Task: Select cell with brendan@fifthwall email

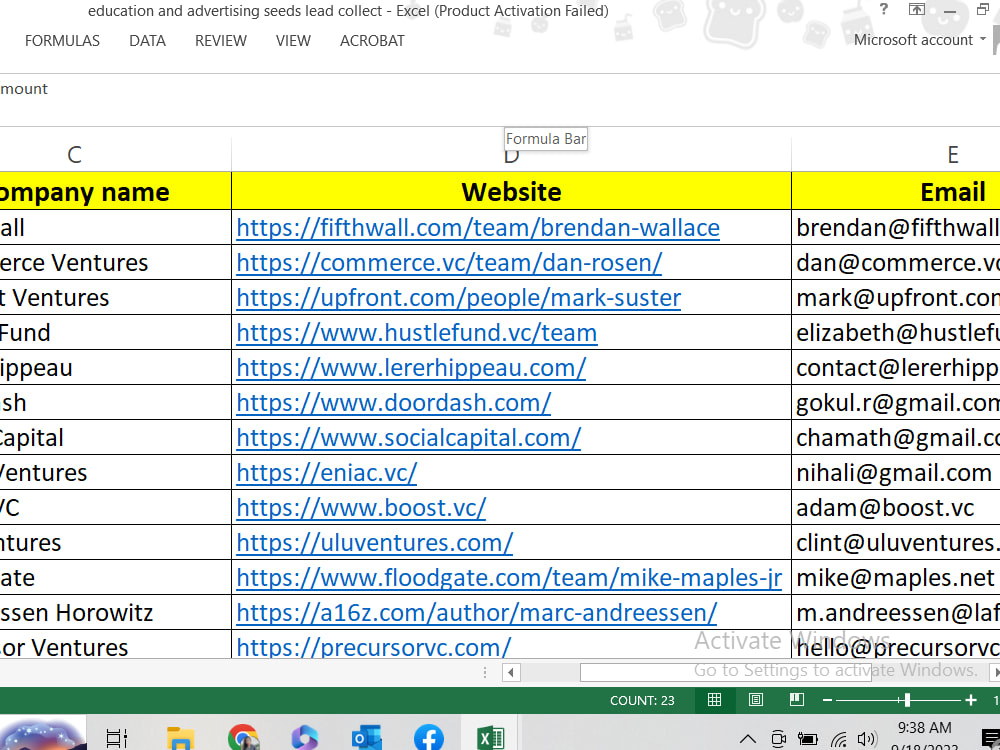Action: [895, 228]
